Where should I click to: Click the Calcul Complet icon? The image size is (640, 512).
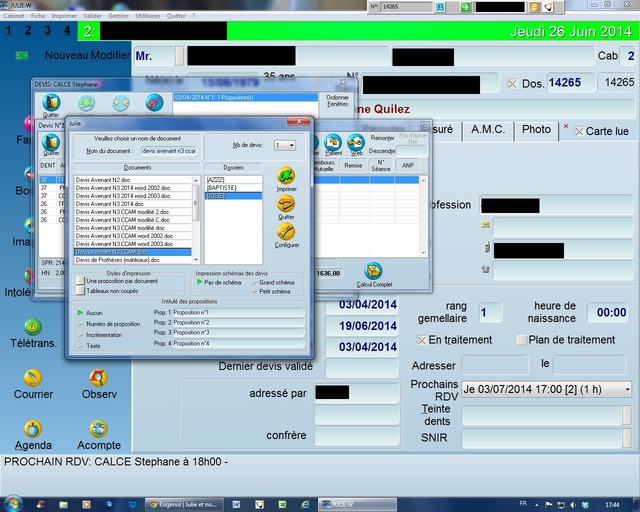pos(372,270)
